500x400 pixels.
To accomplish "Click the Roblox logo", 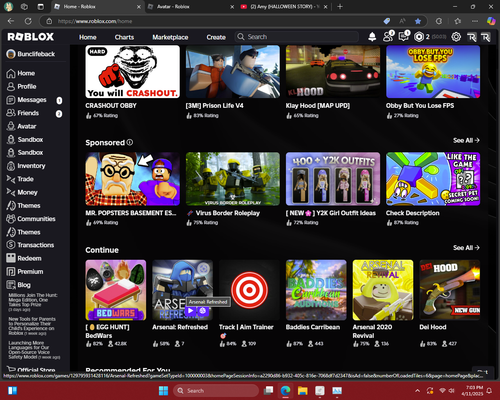I will pyautogui.click(x=31, y=37).
